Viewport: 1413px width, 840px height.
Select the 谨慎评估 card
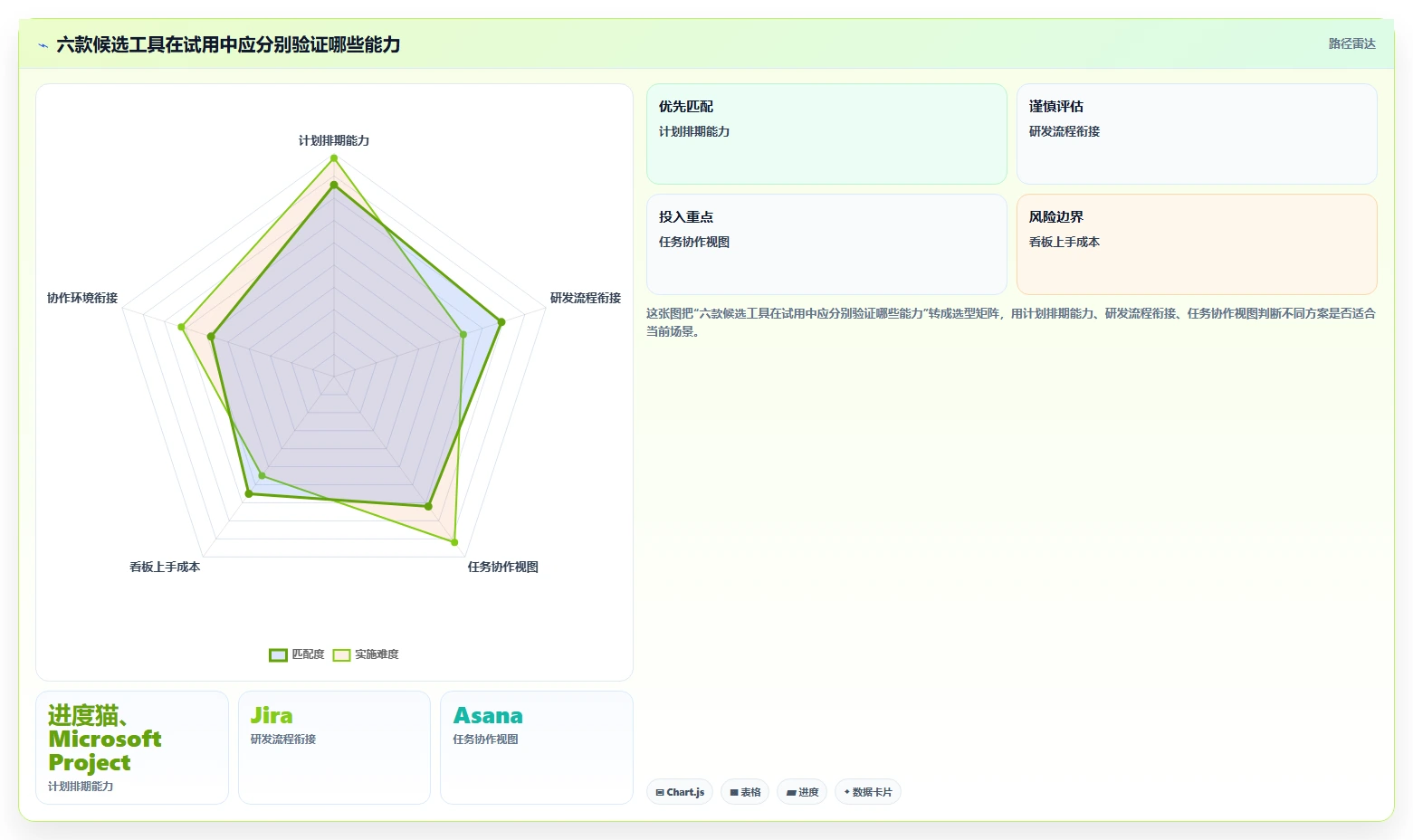[1197, 134]
